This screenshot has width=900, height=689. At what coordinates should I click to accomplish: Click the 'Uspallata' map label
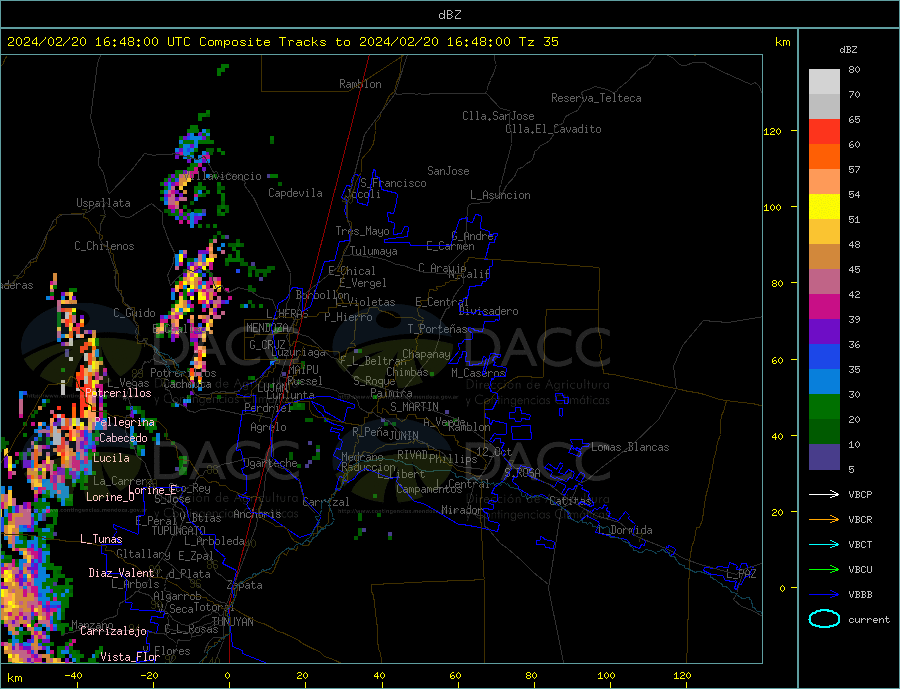click(x=103, y=203)
